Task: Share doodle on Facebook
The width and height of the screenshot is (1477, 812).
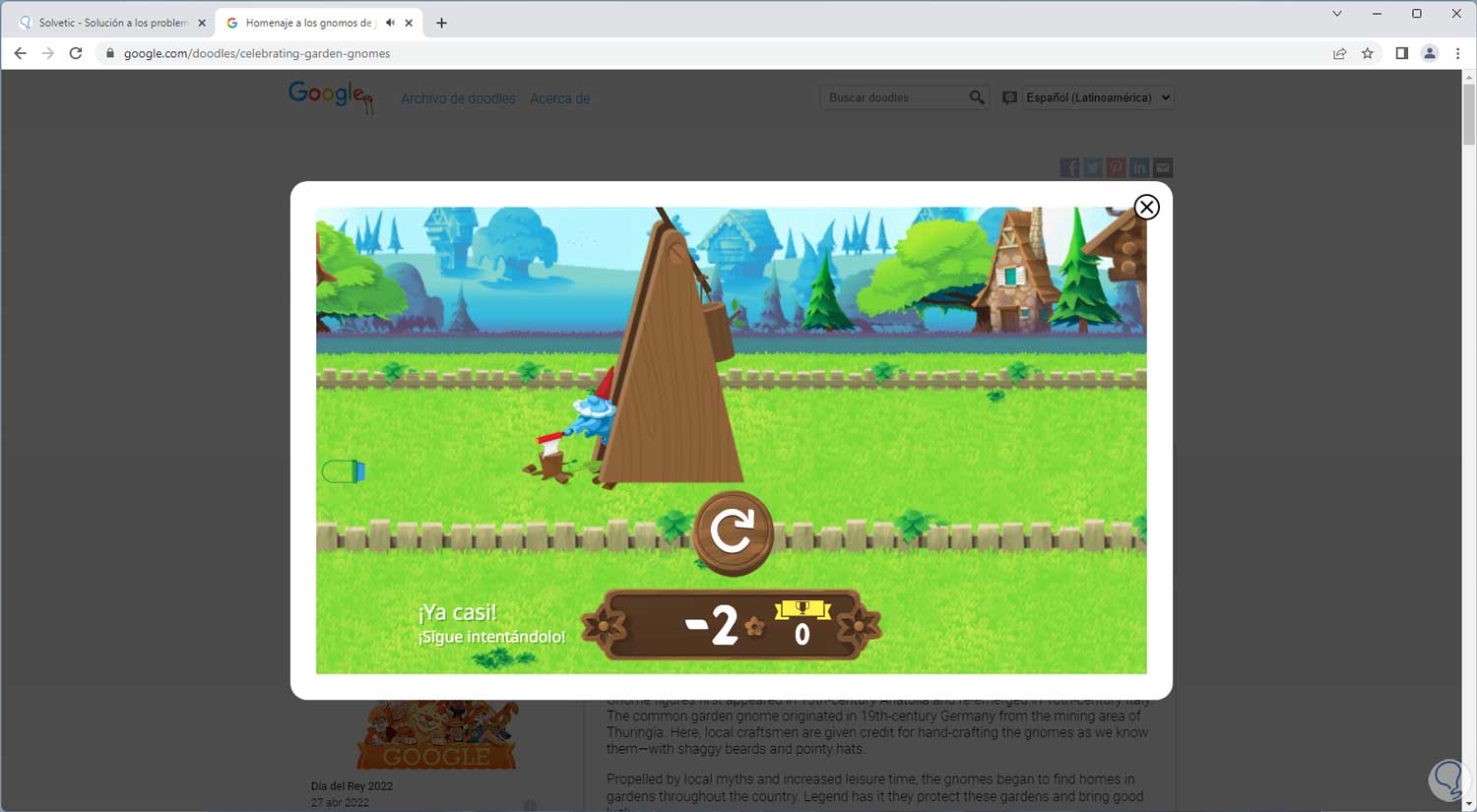Action: pos(1069,167)
